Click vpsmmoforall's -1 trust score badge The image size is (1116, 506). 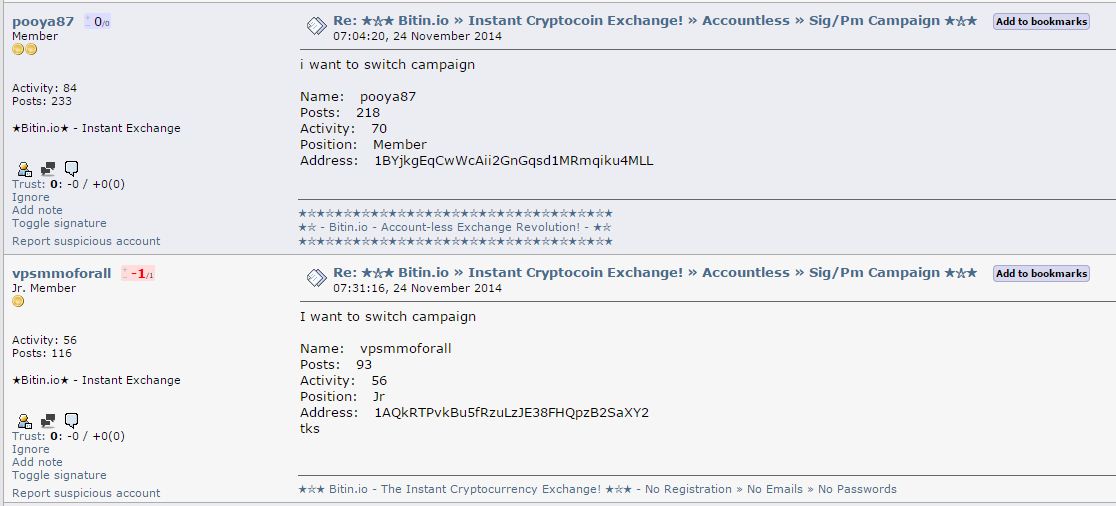pos(138,273)
